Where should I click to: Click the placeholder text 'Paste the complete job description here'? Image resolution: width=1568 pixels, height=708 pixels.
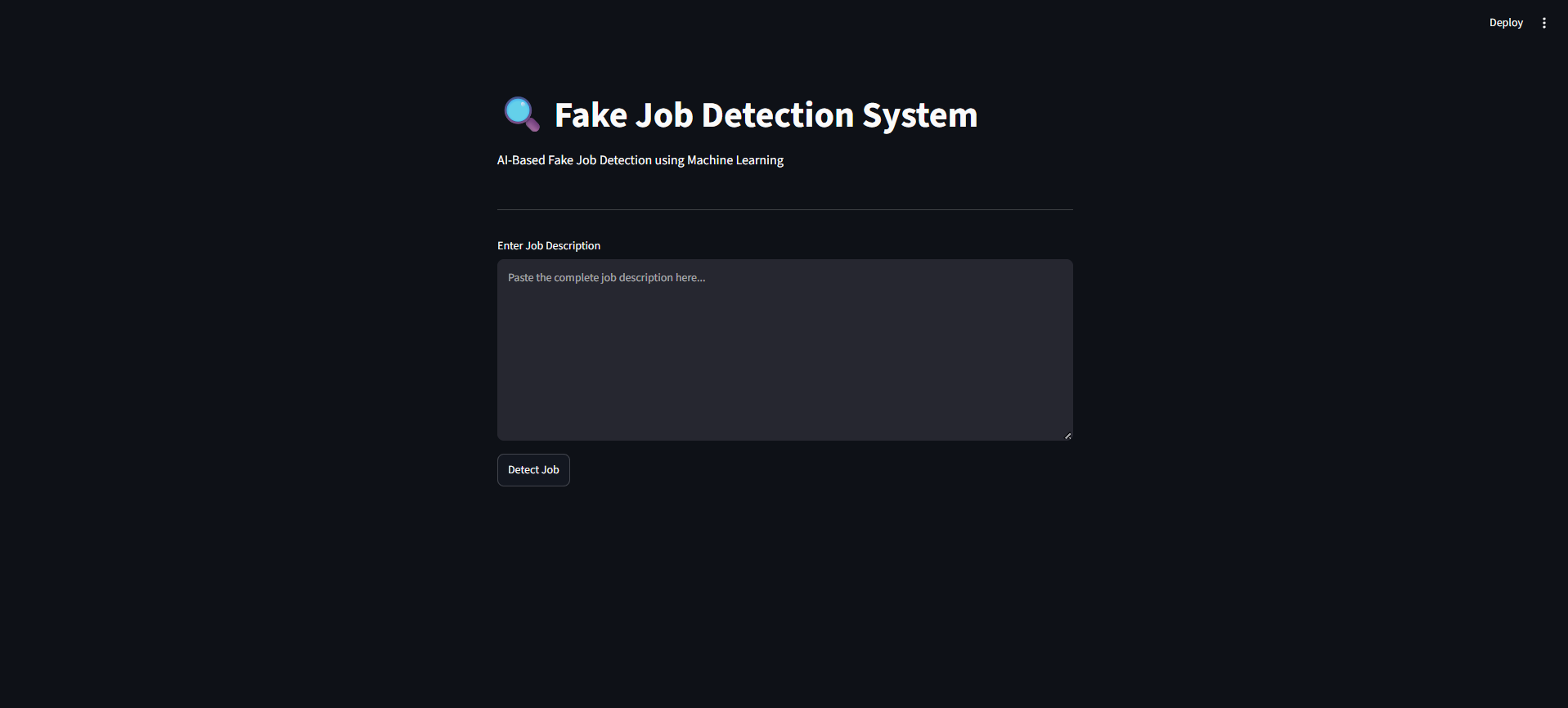click(606, 278)
